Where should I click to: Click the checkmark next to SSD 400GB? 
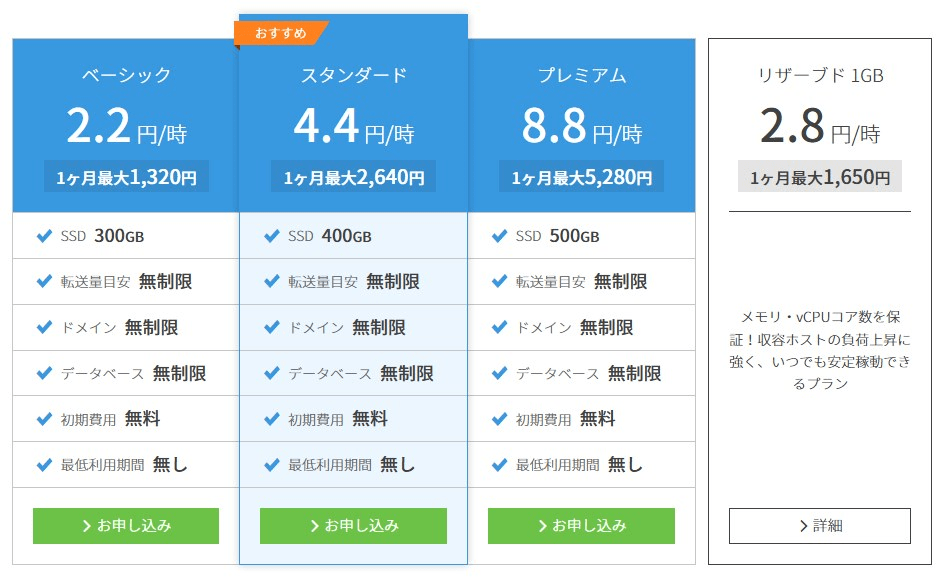[x=271, y=236]
